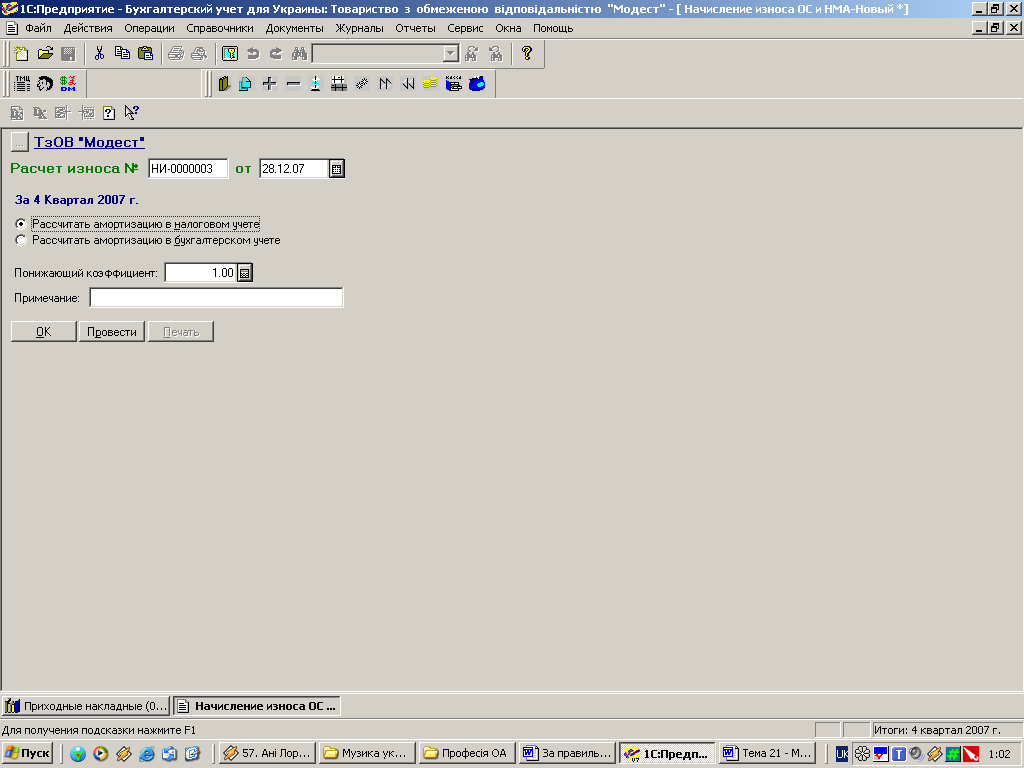Open the Сервис menu

point(465,28)
